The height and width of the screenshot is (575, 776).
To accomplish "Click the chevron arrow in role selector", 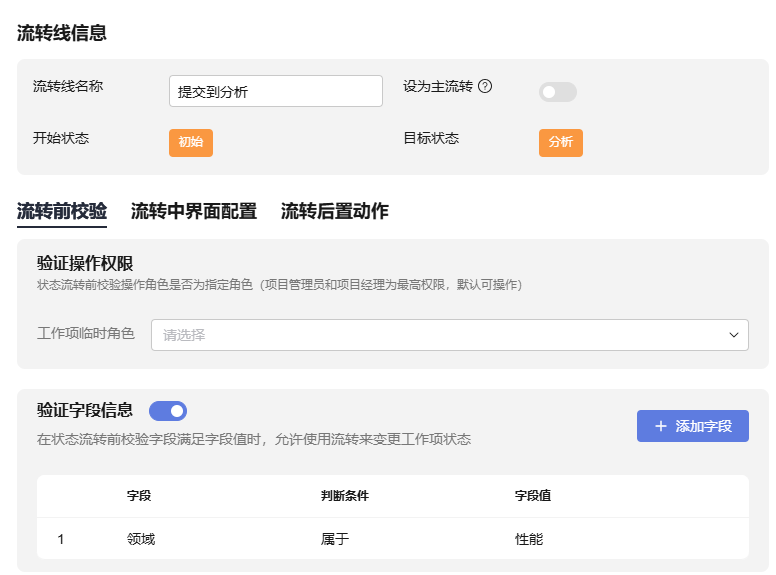I will (x=734, y=335).
